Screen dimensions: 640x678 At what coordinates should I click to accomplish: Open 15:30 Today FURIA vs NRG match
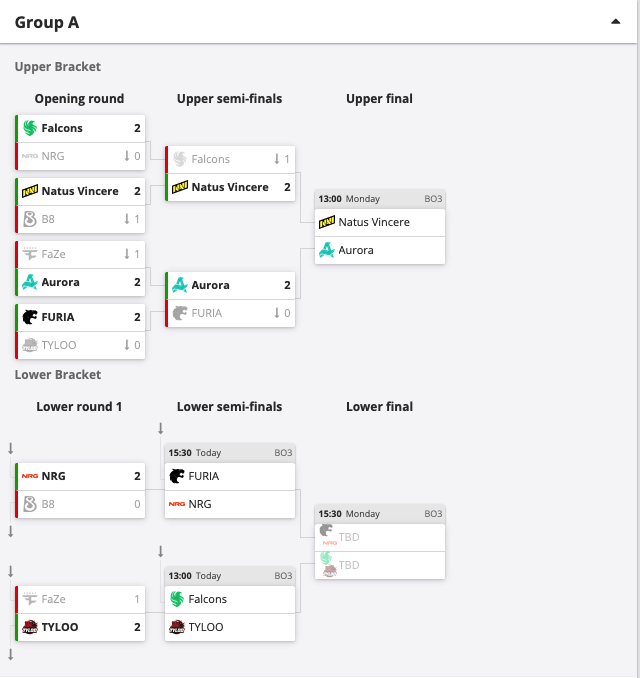click(230, 481)
